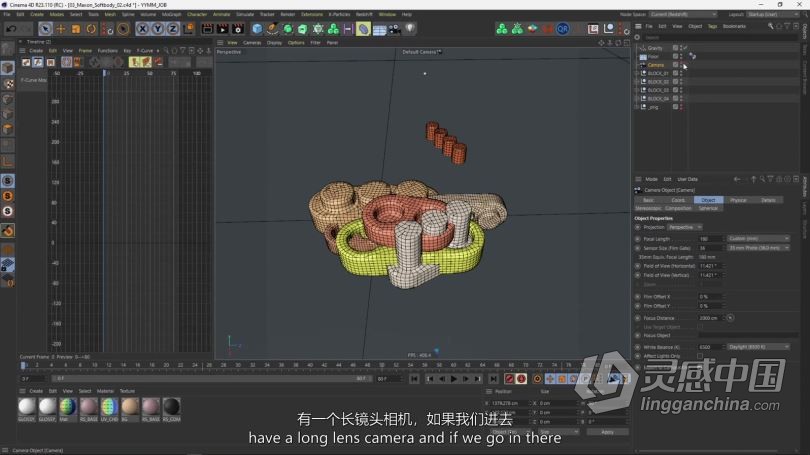
Task: Open the Layout dropdown at top right
Action: point(773,14)
